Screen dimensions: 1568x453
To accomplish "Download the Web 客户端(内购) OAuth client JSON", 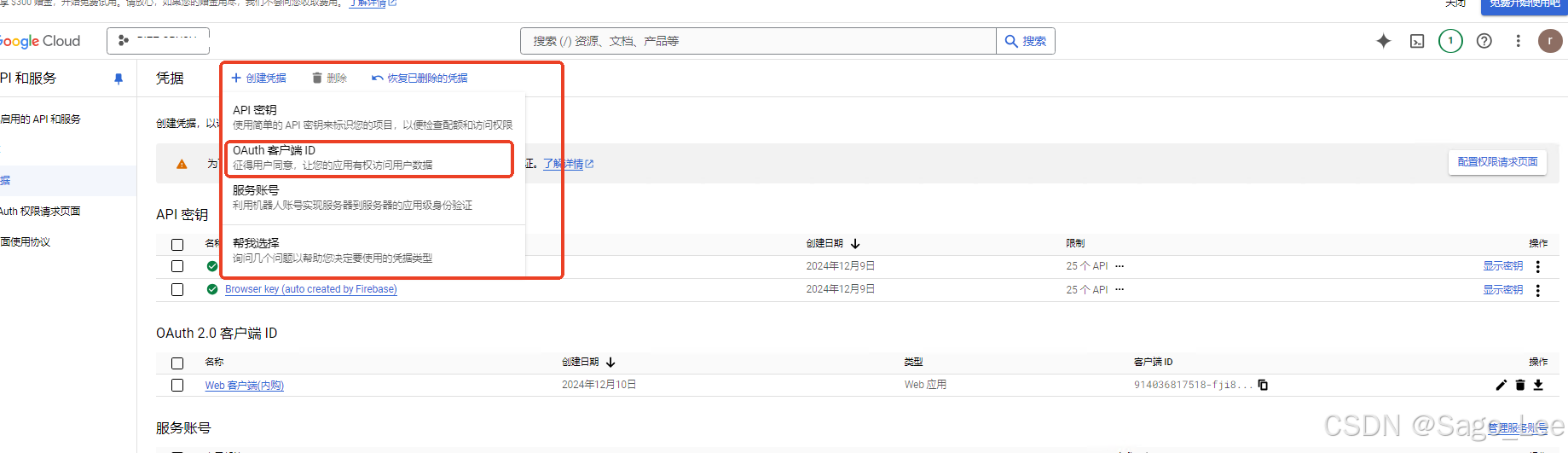I will click(x=1538, y=385).
